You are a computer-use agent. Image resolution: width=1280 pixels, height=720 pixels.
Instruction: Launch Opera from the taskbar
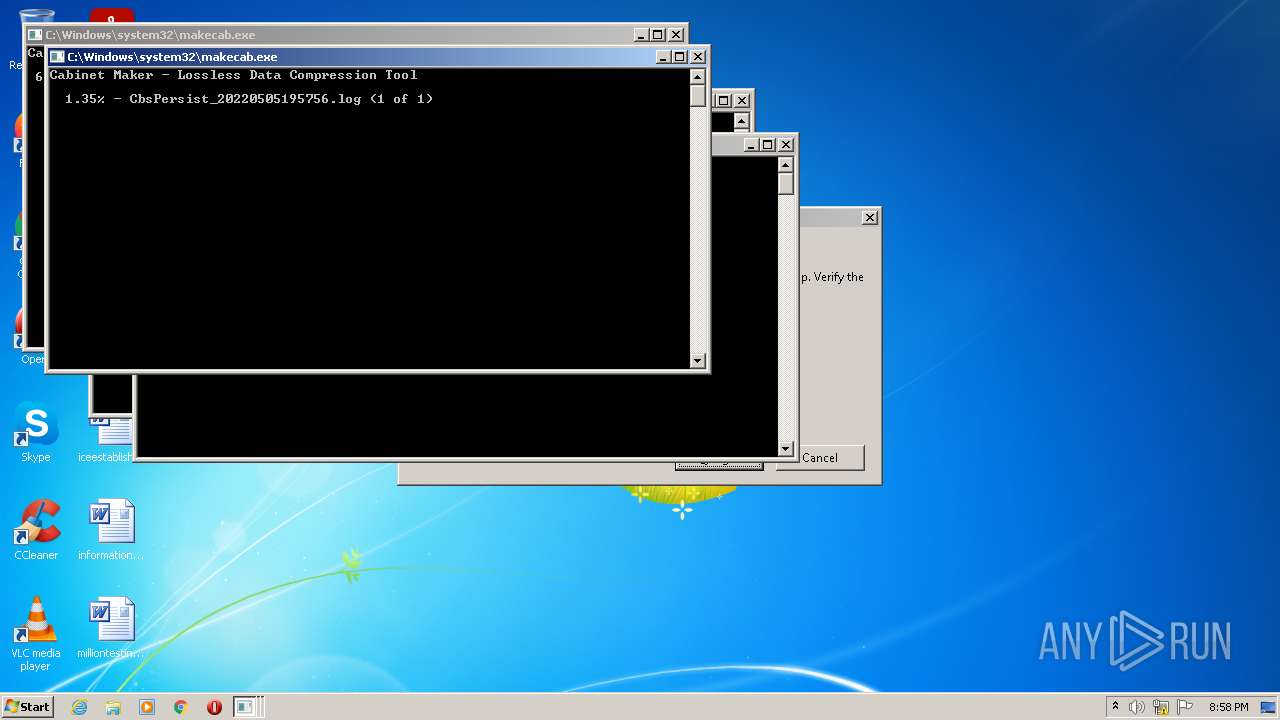214,707
